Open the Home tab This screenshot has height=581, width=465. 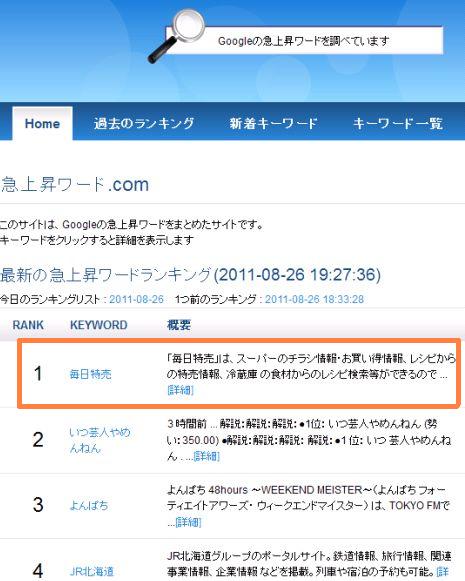point(42,123)
